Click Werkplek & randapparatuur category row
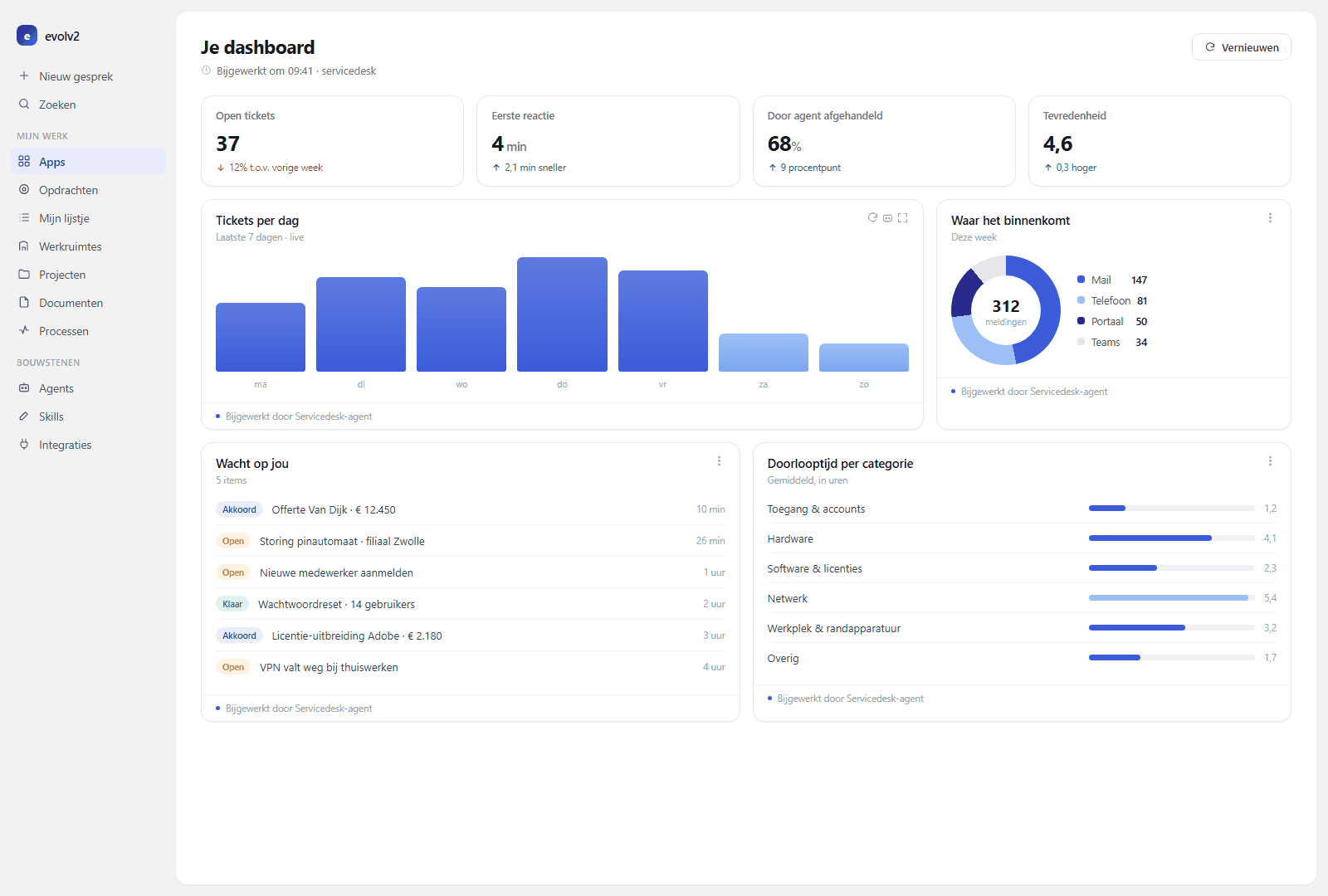The image size is (1328, 896). point(1022,628)
